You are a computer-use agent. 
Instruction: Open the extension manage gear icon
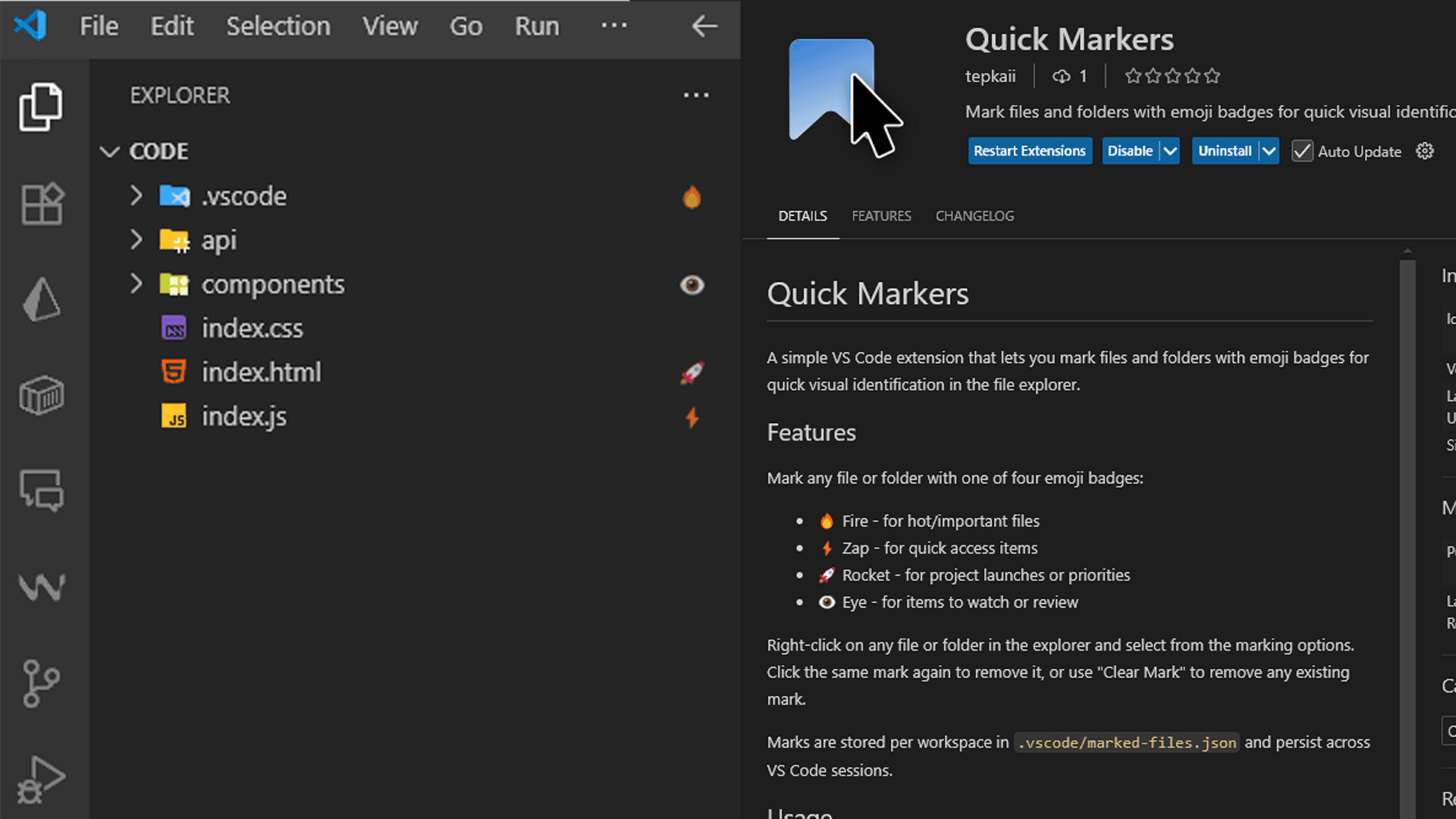click(x=1425, y=151)
